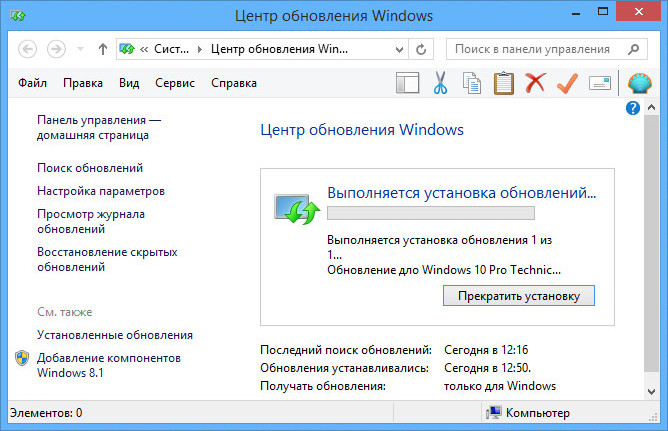Open the Правка menu
This screenshot has height=431, width=668.
point(83,83)
